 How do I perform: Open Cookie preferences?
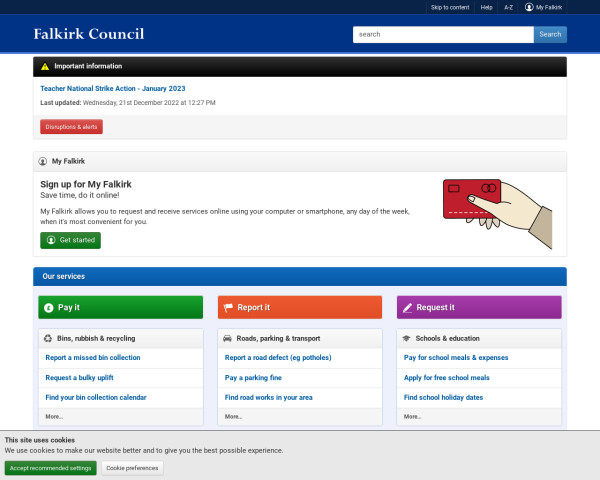tap(132, 468)
